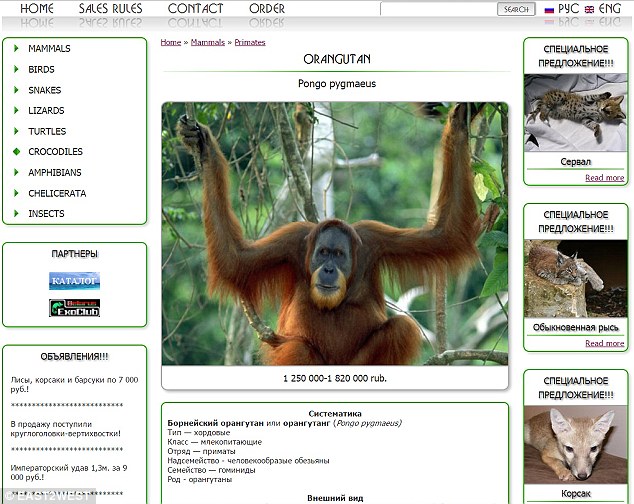Follow the Mammals breadcrumb link

click(207, 43)
